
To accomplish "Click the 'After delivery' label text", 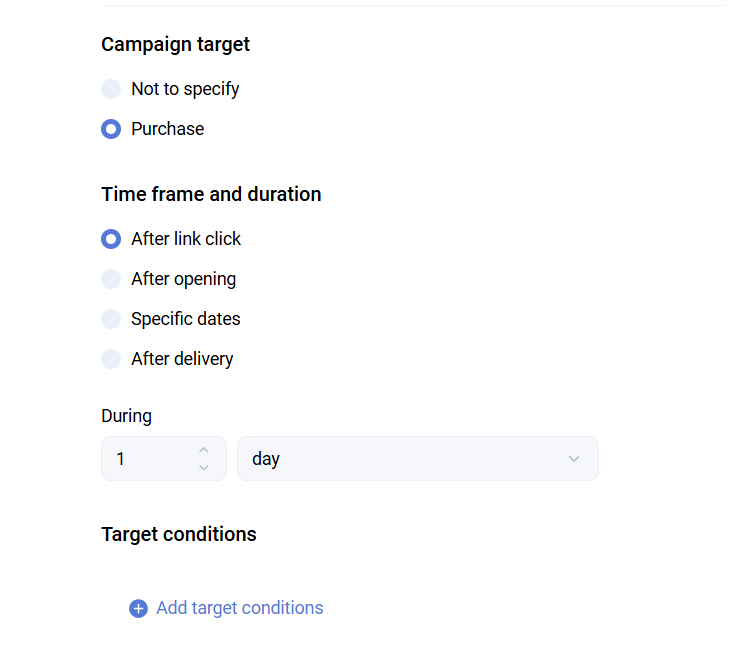I will pyautogui.click(x=182, y=359).
